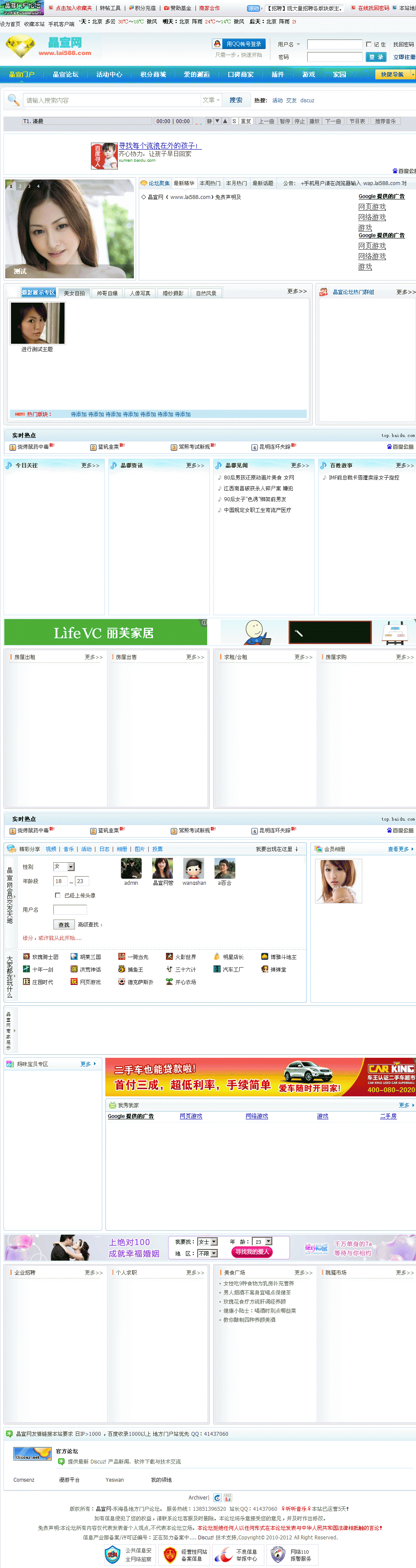Image resolution: width=416 pixels, height=1568 pixels.
Task: Click the search keyword input field
Action: [x=113, y=100]
